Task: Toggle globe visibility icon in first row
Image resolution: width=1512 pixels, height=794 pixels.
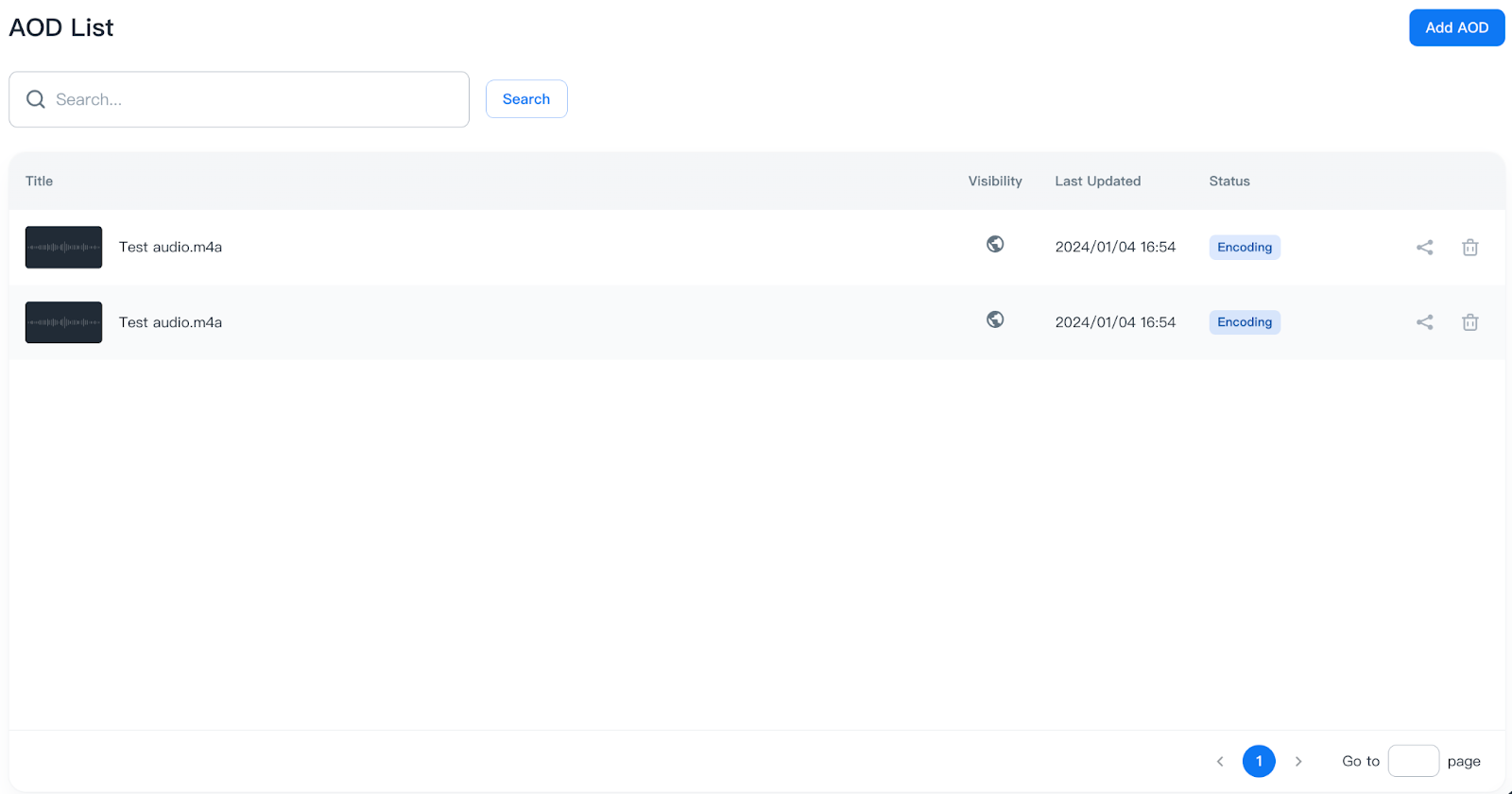Action: pyautogui.click(x=995, y=244)
